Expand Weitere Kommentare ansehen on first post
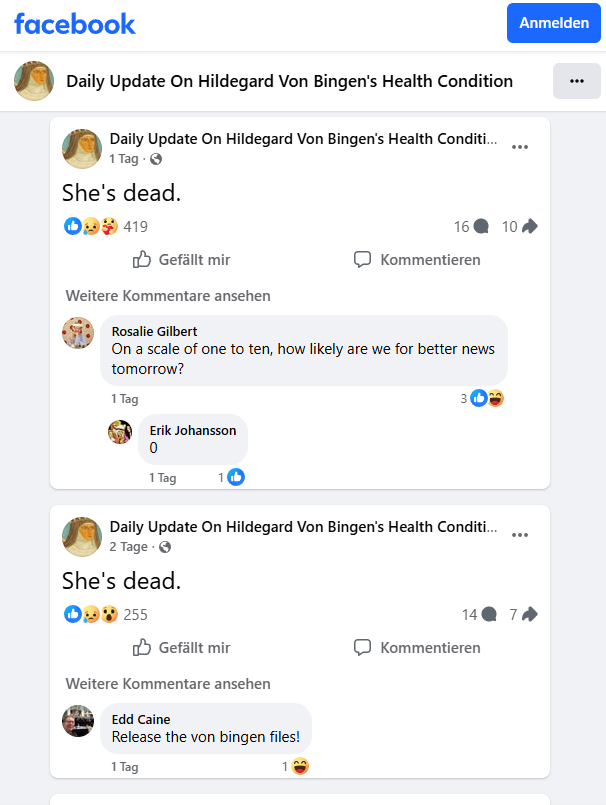606x805 pixels. 168,296
